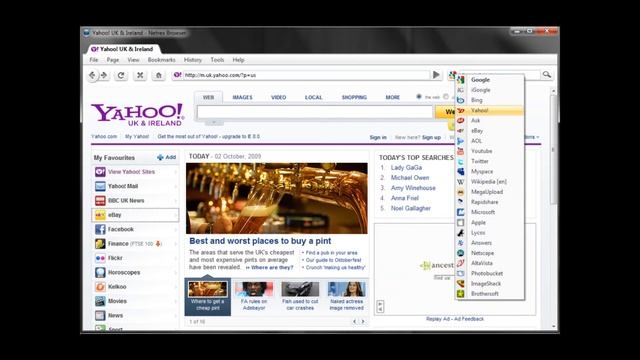Open Lady GaGa top search link
Image resolution: width=640 pixels, height=360 pixels.
pos(406,168)
